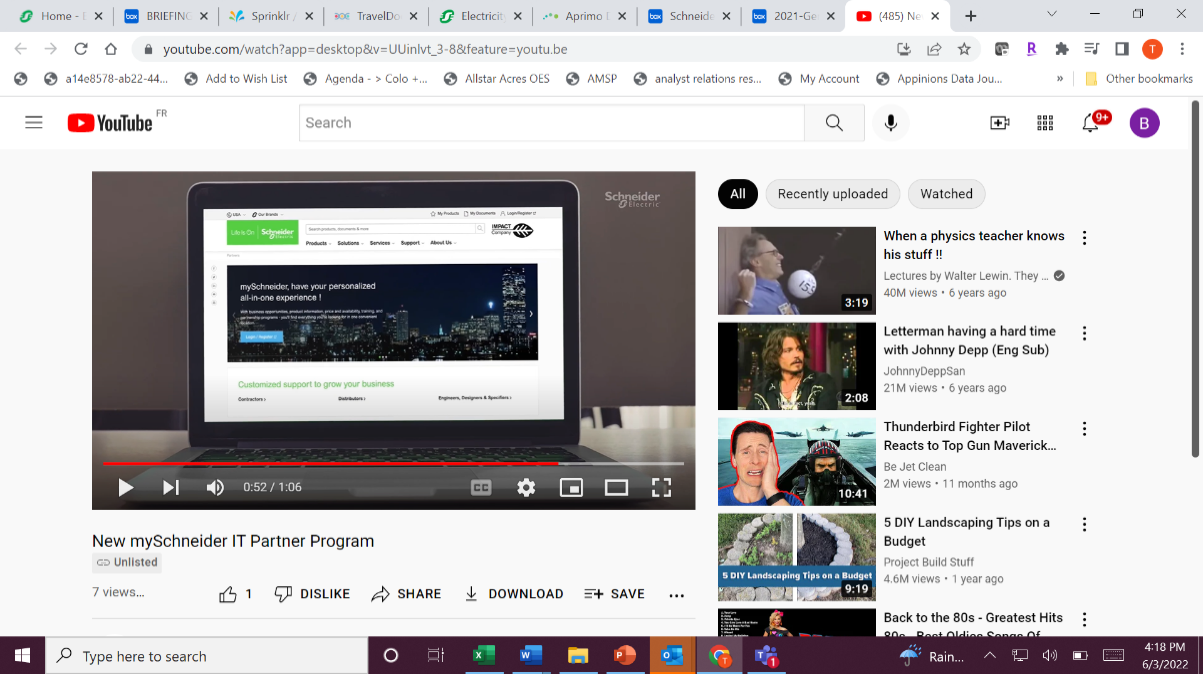The width and height of the screenshot is (1203, 674).
Task: Toggle closed captions on the player
Action: [x=481, y=487]
